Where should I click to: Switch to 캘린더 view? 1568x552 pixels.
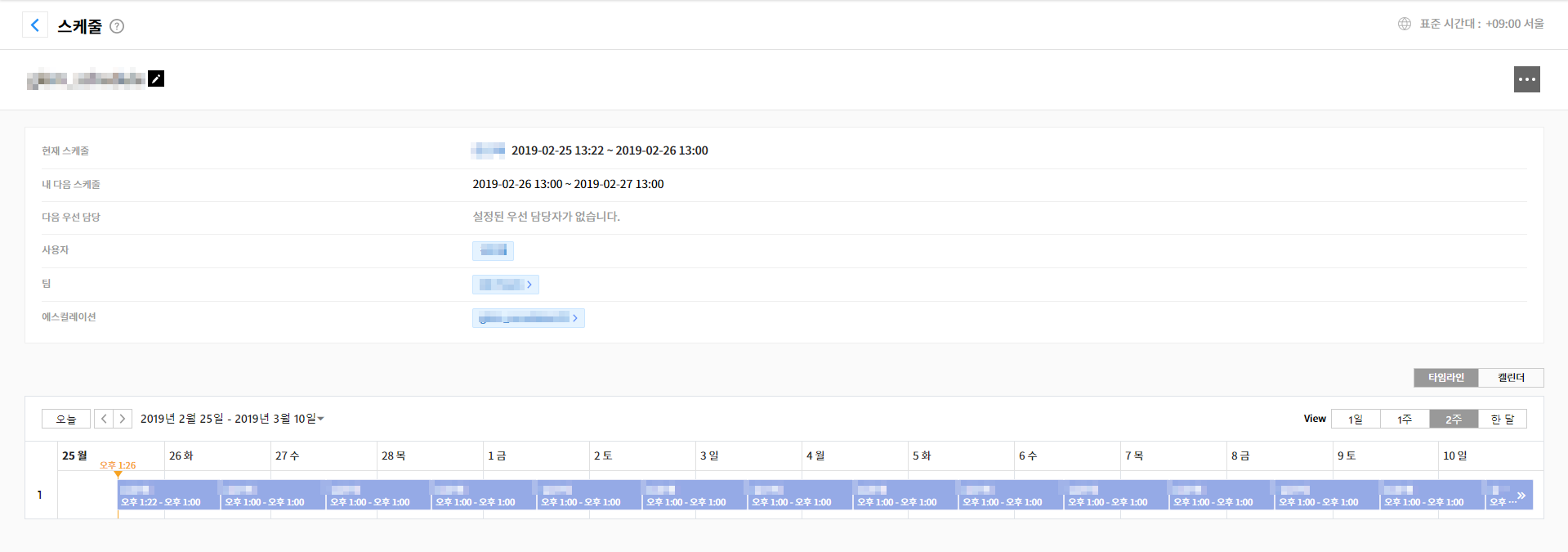[x=1511, y=377]
